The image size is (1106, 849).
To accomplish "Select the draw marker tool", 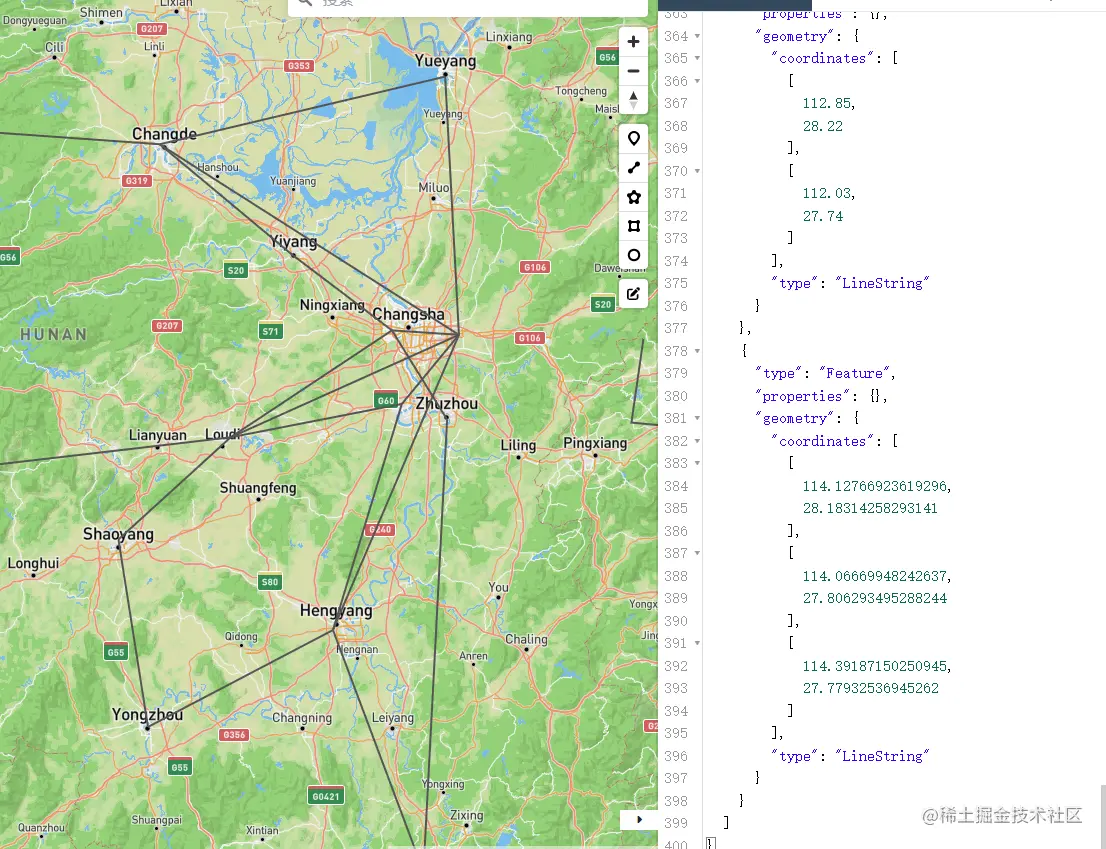I will [x=633, y=138].
